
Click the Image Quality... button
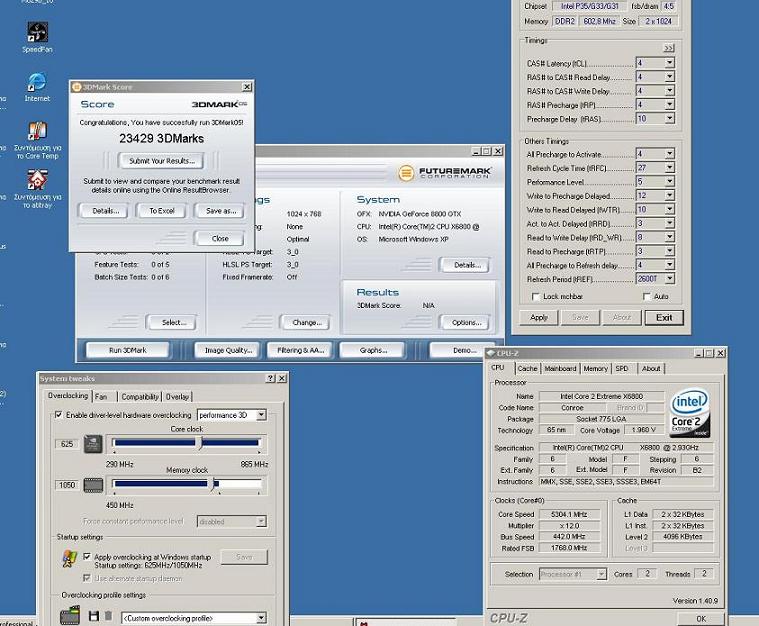click(x=228, y=350)
